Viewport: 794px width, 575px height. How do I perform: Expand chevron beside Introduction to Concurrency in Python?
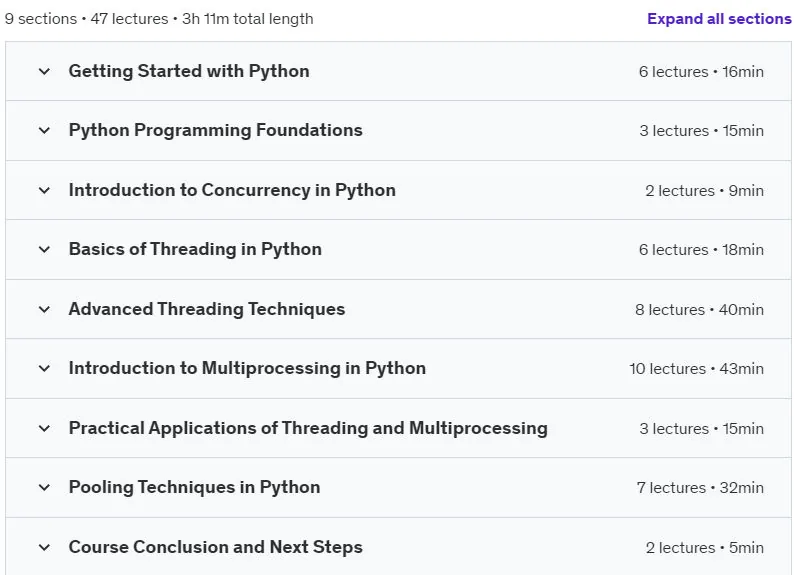[45, 190]
